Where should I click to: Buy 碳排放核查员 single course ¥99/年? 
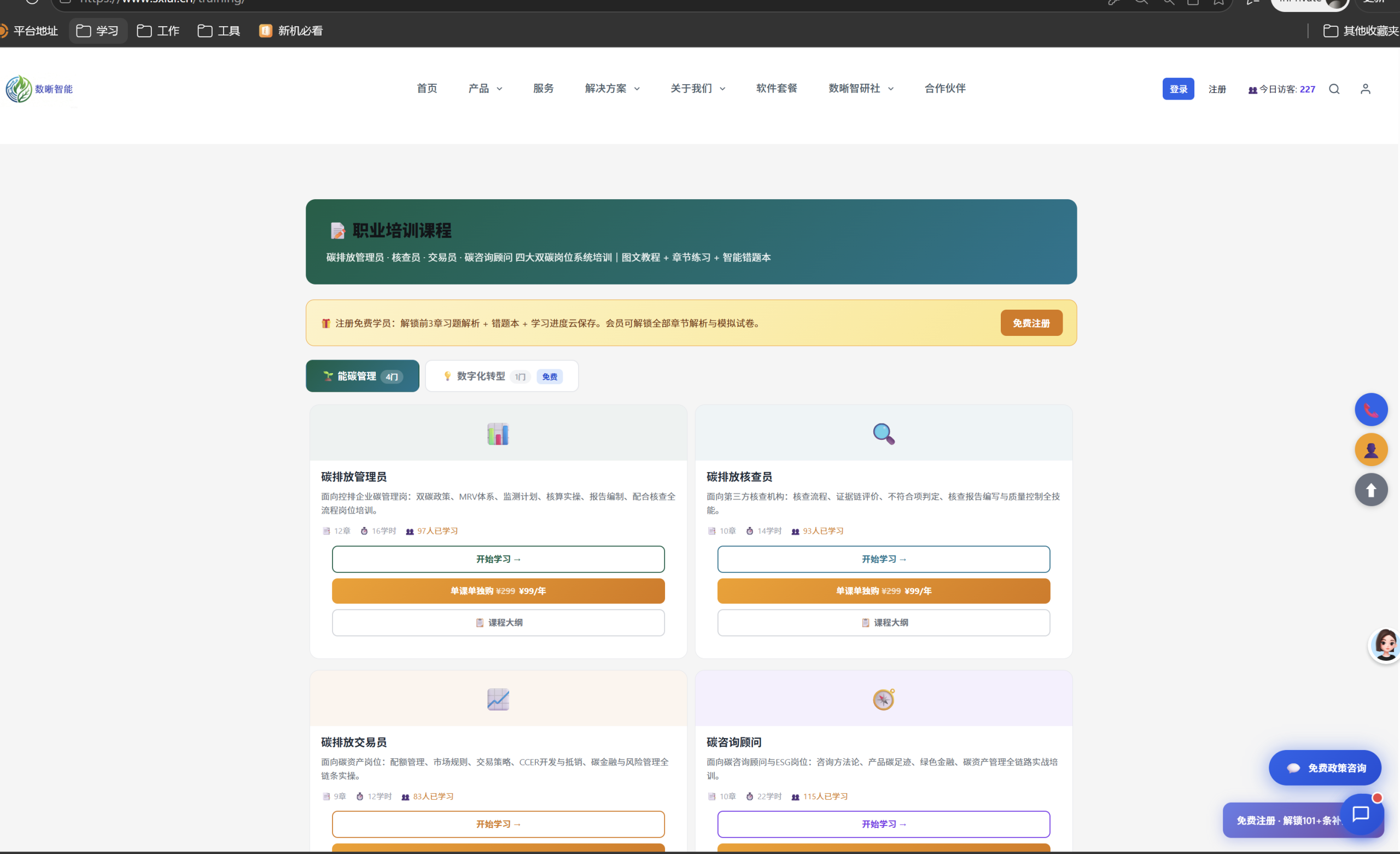point(884,591)
